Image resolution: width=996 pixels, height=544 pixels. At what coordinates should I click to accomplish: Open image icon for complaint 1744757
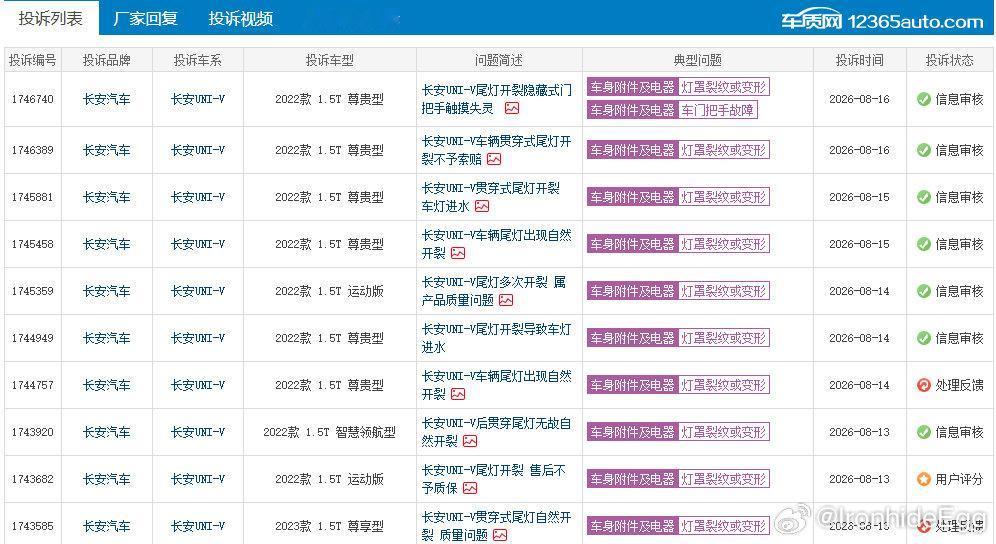point(458,395)
